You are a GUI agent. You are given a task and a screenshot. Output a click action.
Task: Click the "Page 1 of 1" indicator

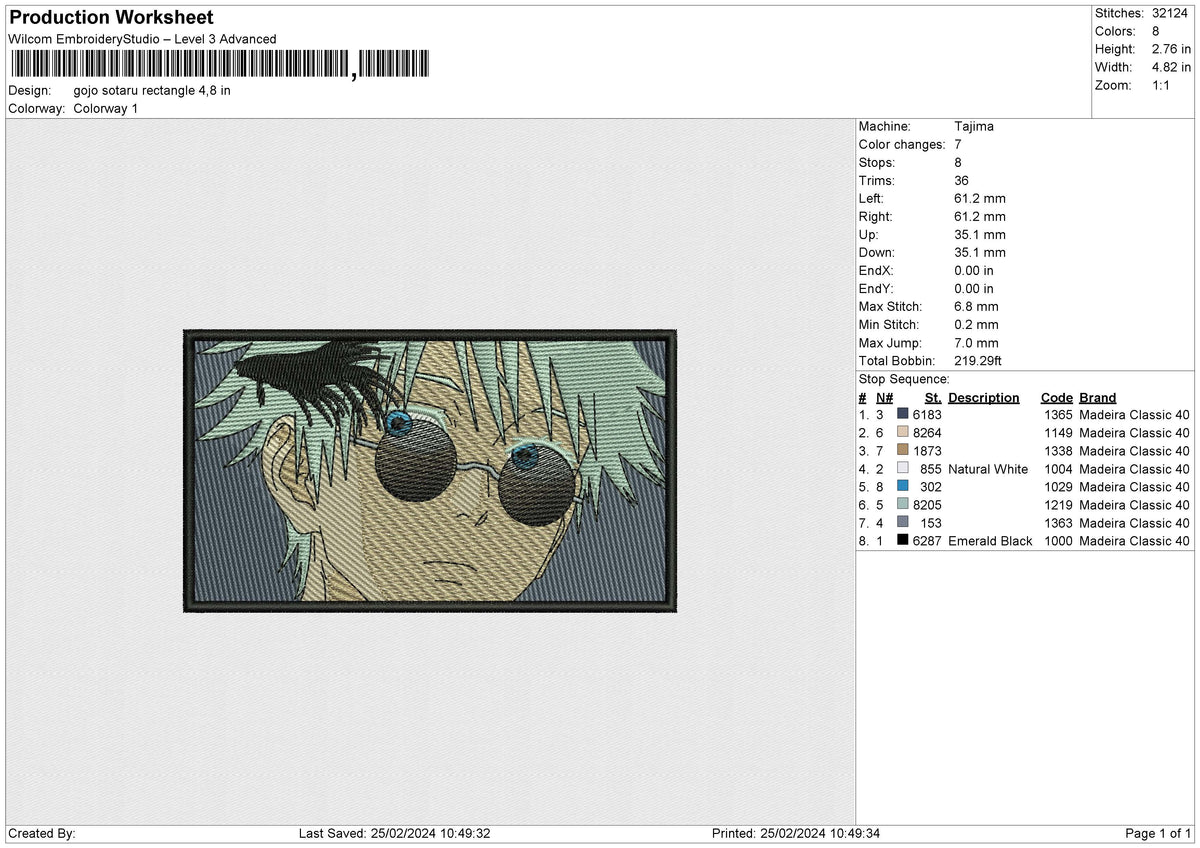tap(1158, 834)
